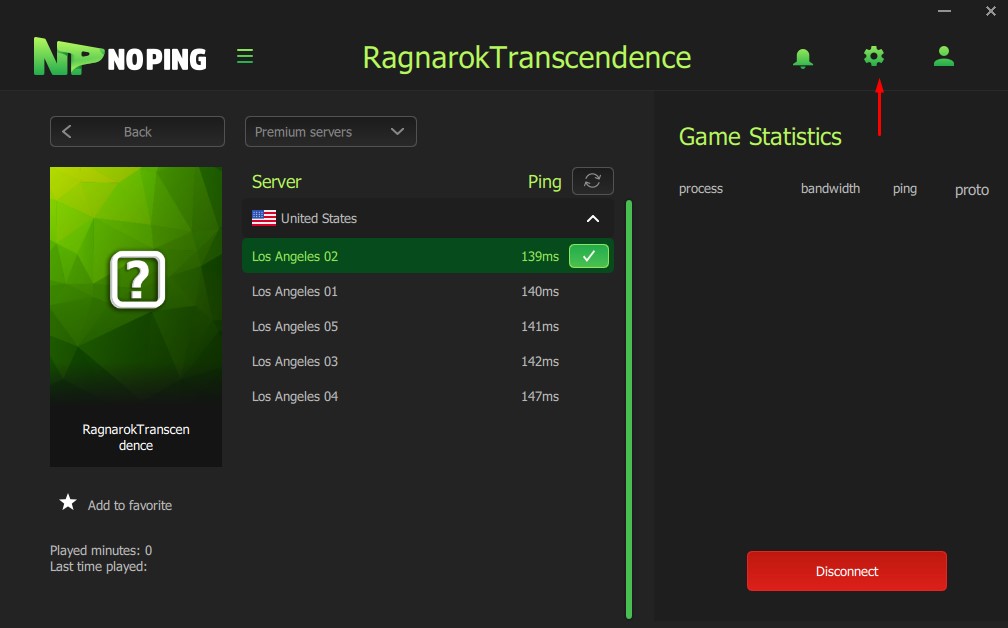1008x628 pixels.
Task: Click the Played minutes: 0 text
Action: coord(101,550)
